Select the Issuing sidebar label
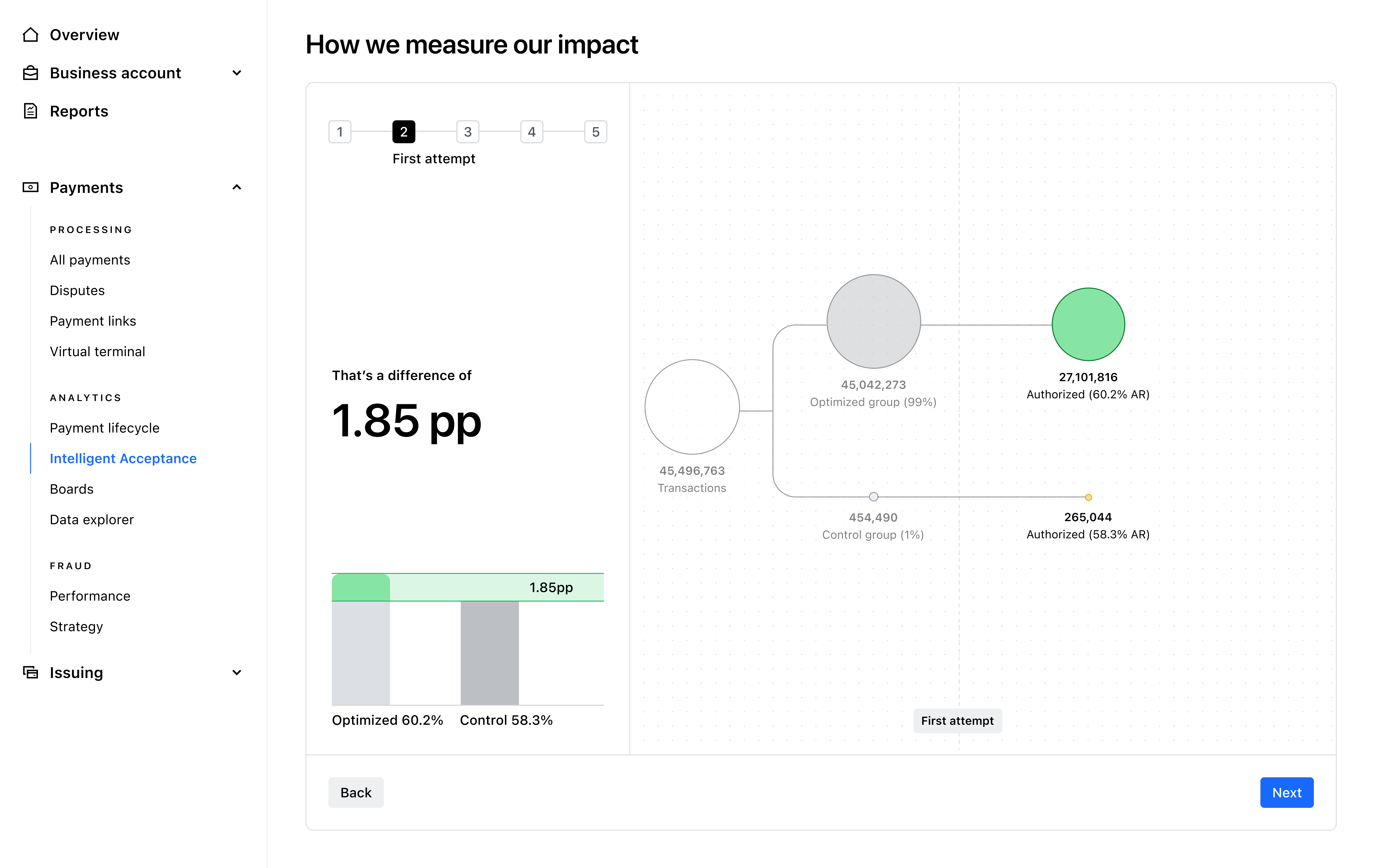1375x868 pixels. 77,673
